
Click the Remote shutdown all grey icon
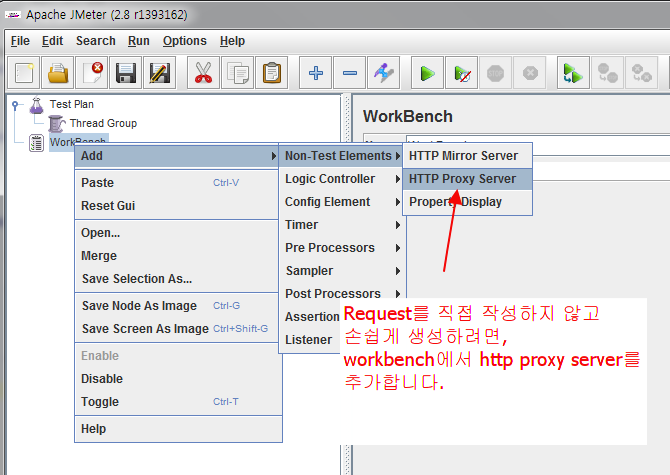coord(642,73)
